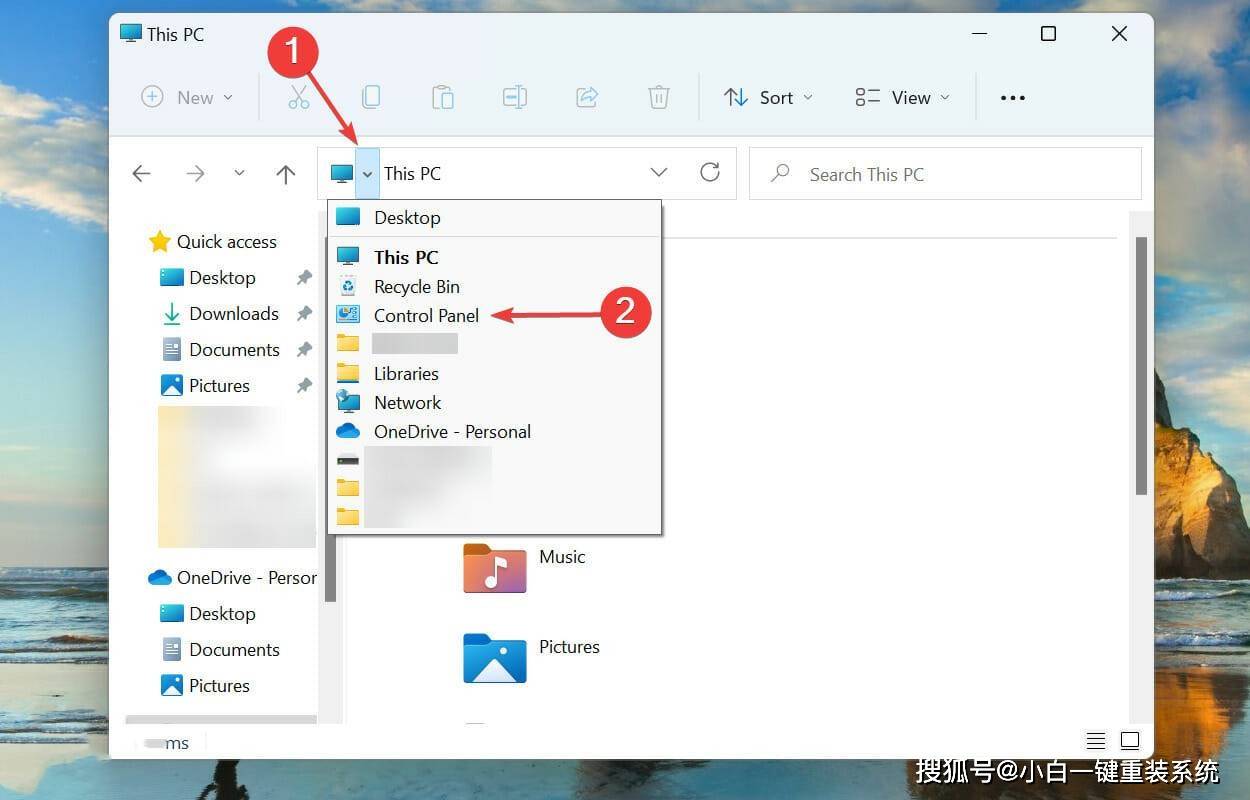The width and height of the screenshot is (1250, 800).
Task: Click the computer icon in address bar
Action: (x=342, y=174)
